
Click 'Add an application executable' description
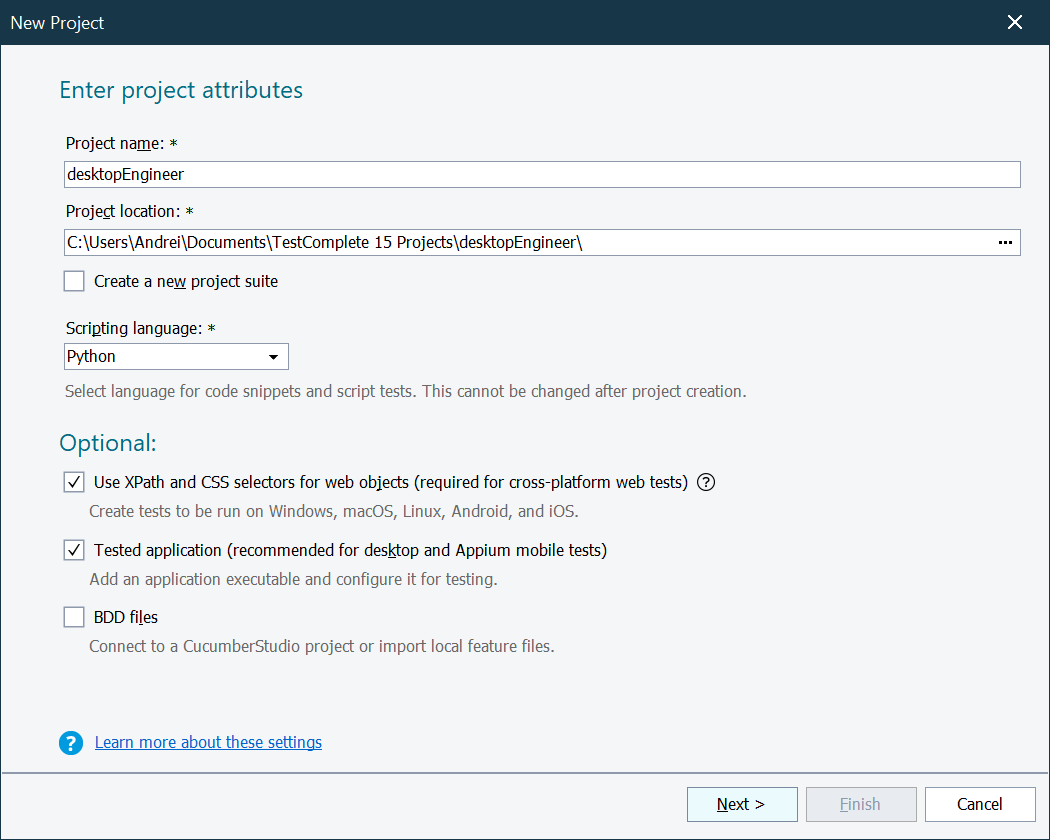pyautogui.click(x=293, y=579)
